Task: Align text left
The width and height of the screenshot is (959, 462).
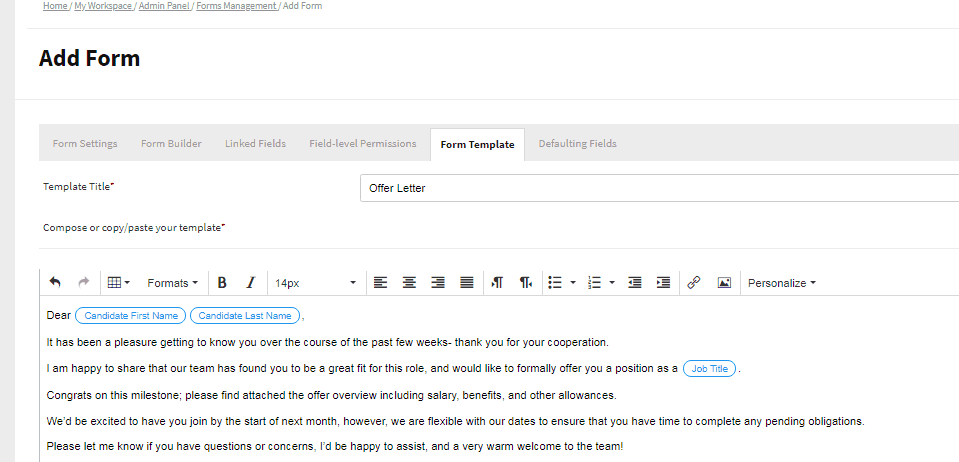Action: [380, 283]
